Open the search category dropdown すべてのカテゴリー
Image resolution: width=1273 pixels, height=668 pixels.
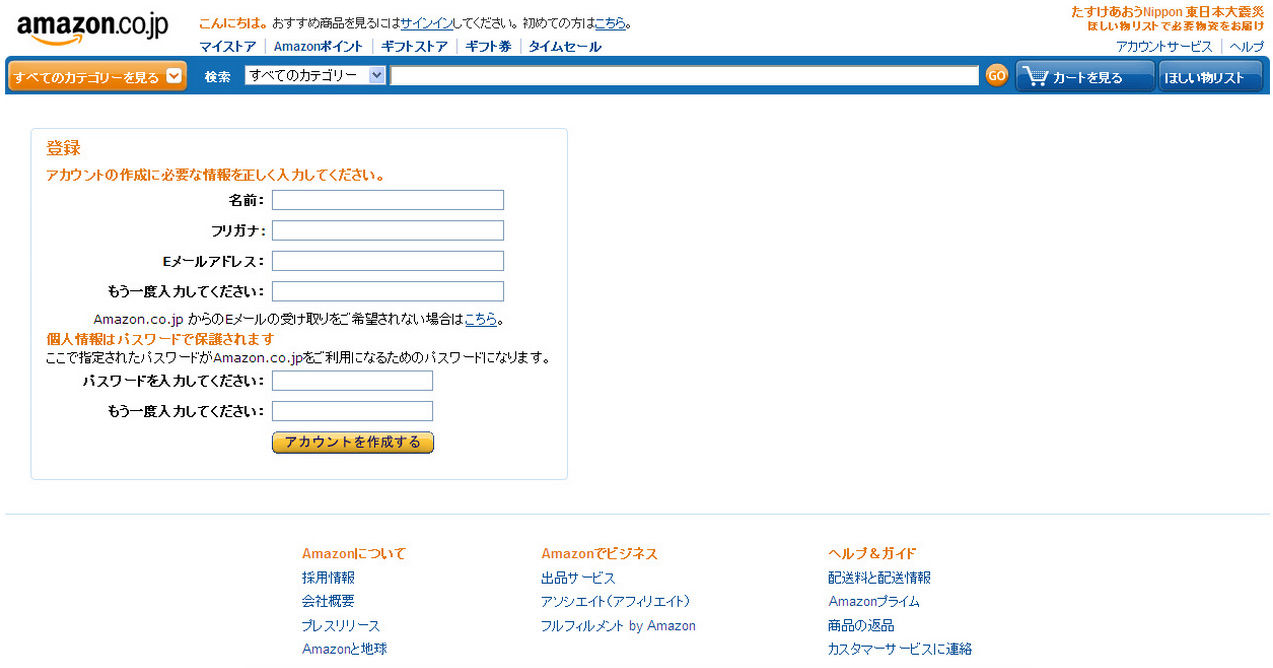coord(315,75)
